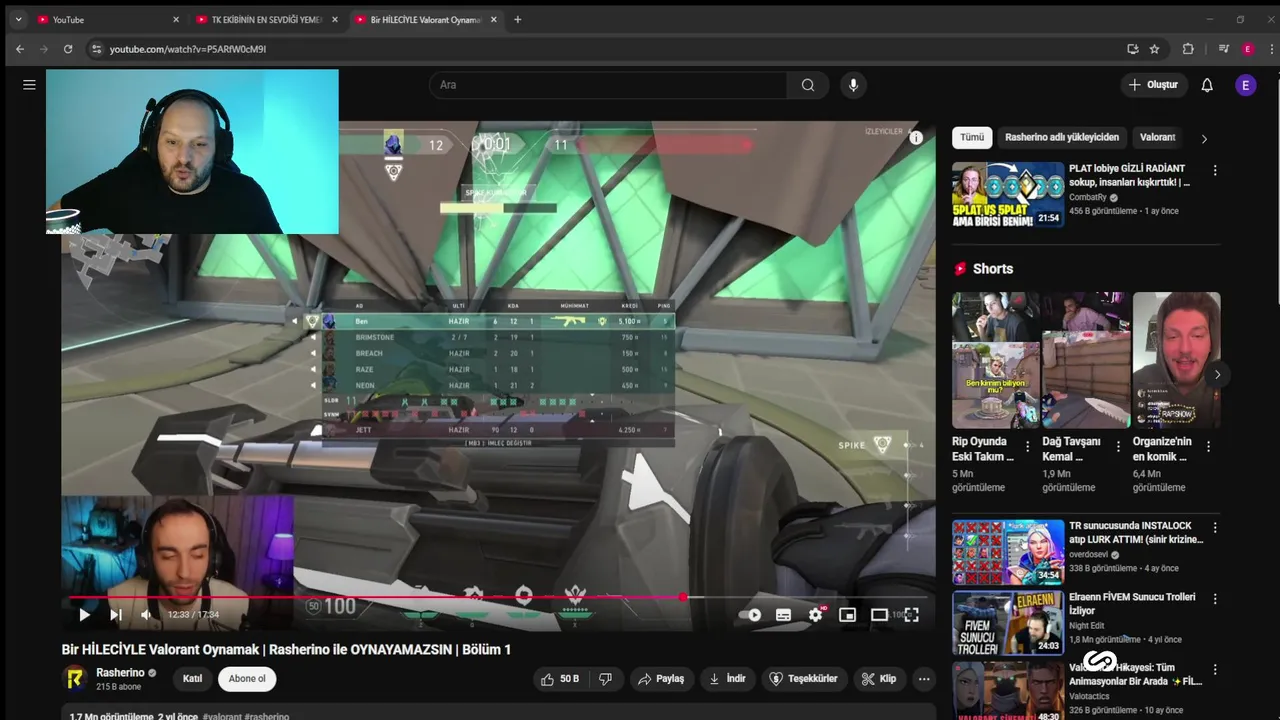Open options for Organize'nin short
Viewport: 1280px width, 720px height.
1208,447
